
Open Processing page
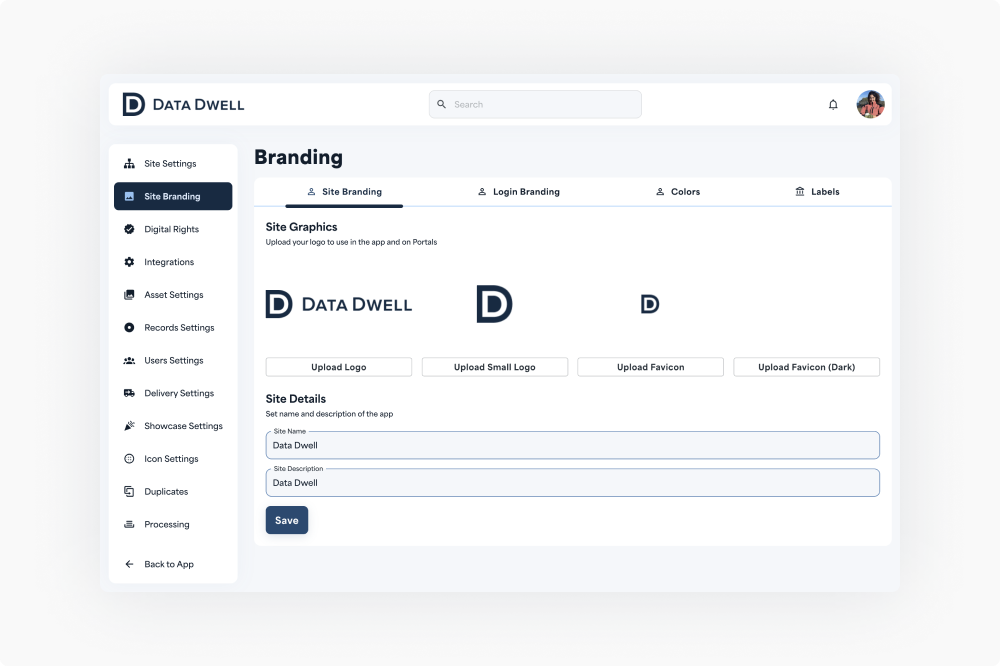click(x=173, y=524)
